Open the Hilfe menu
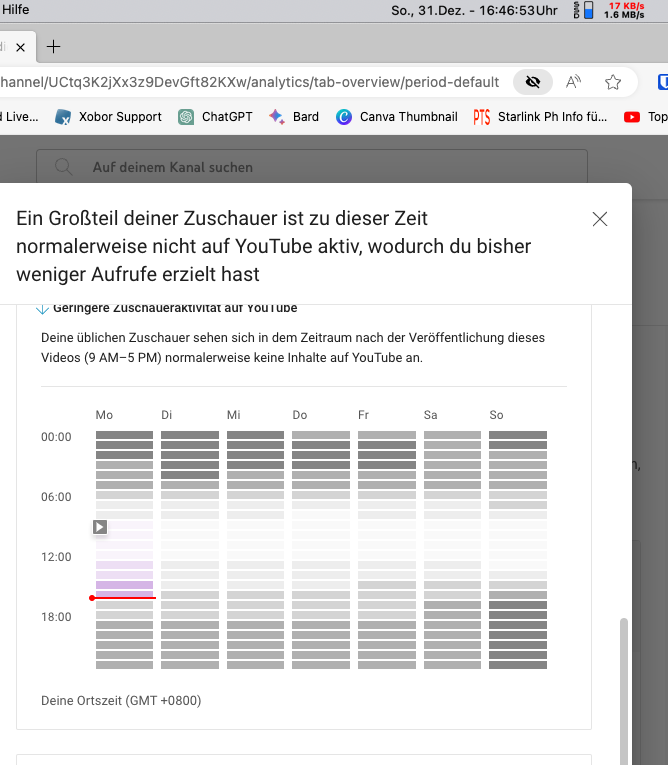 pos(15,10)
